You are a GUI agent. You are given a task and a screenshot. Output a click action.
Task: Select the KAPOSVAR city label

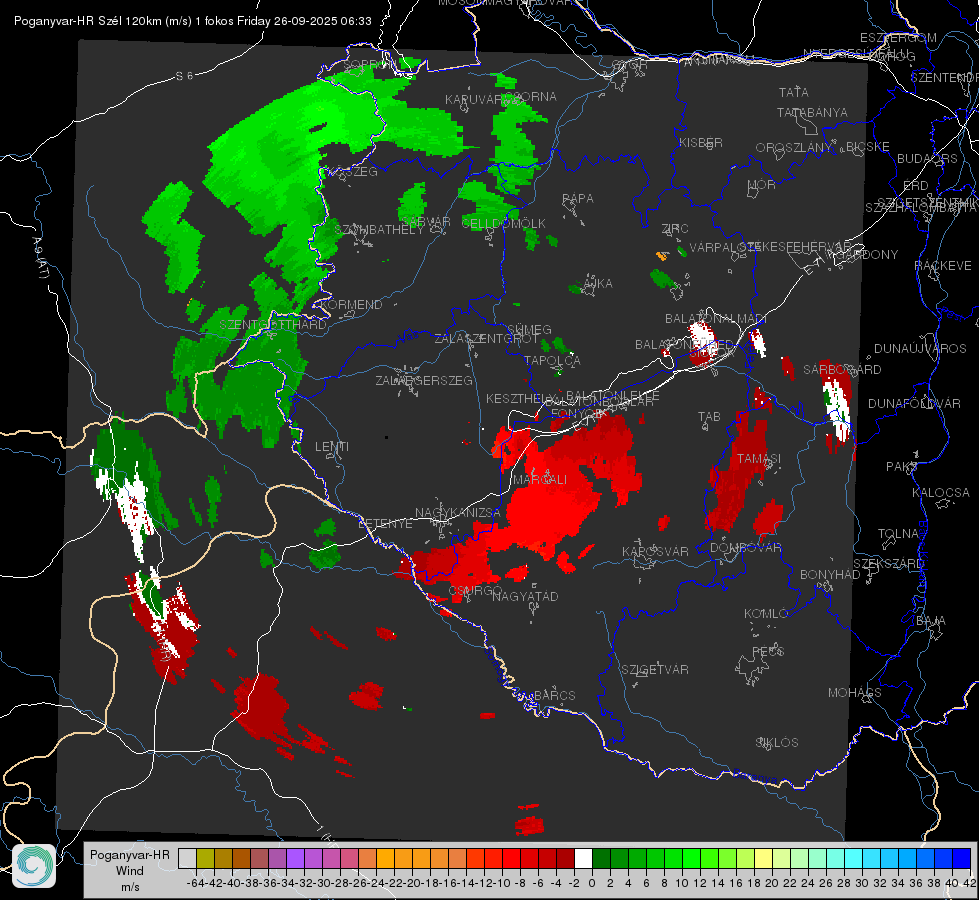tap(655, 551)
